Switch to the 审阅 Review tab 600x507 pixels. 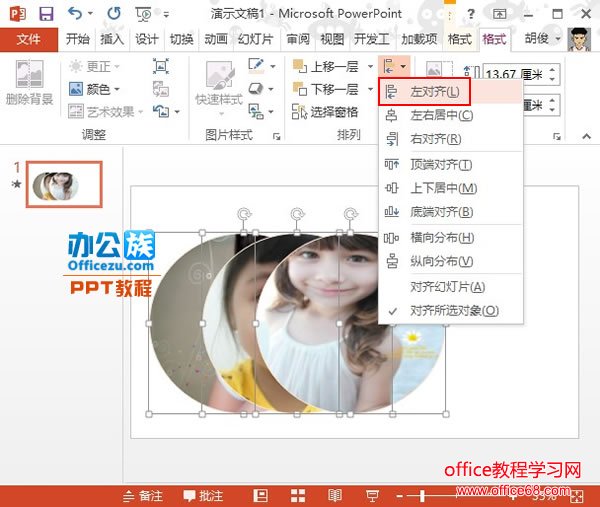tap(298, 39)
